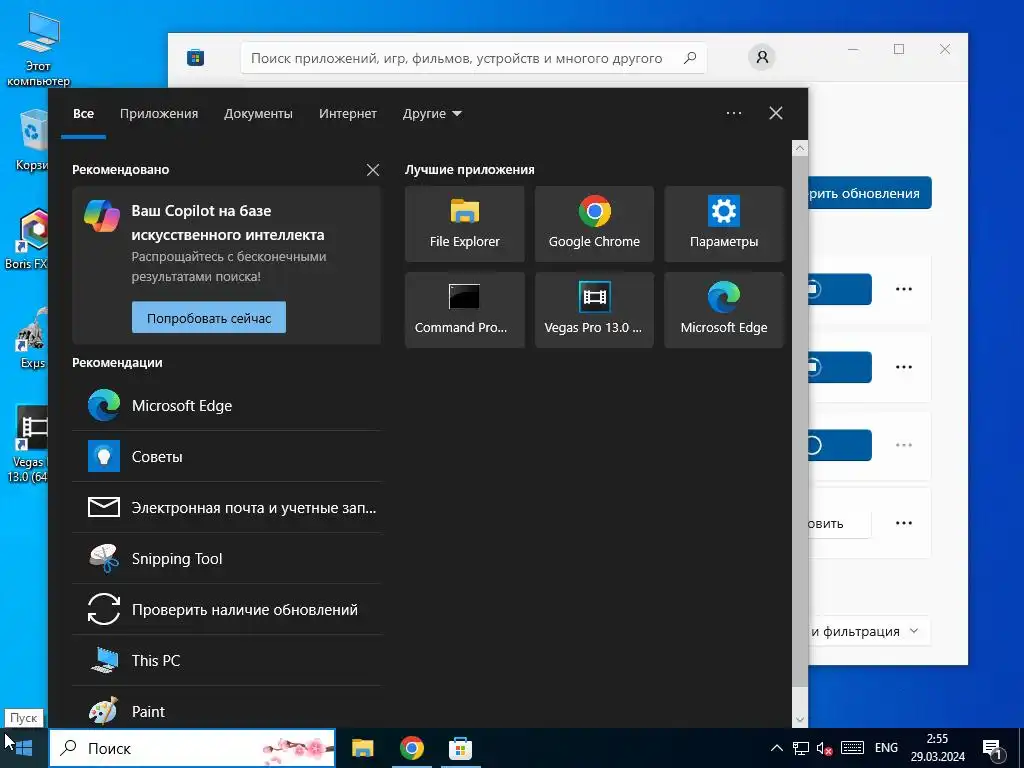Click the muted volume icon in tray
Screen dimensions: 1024x768
pos(824,748)
